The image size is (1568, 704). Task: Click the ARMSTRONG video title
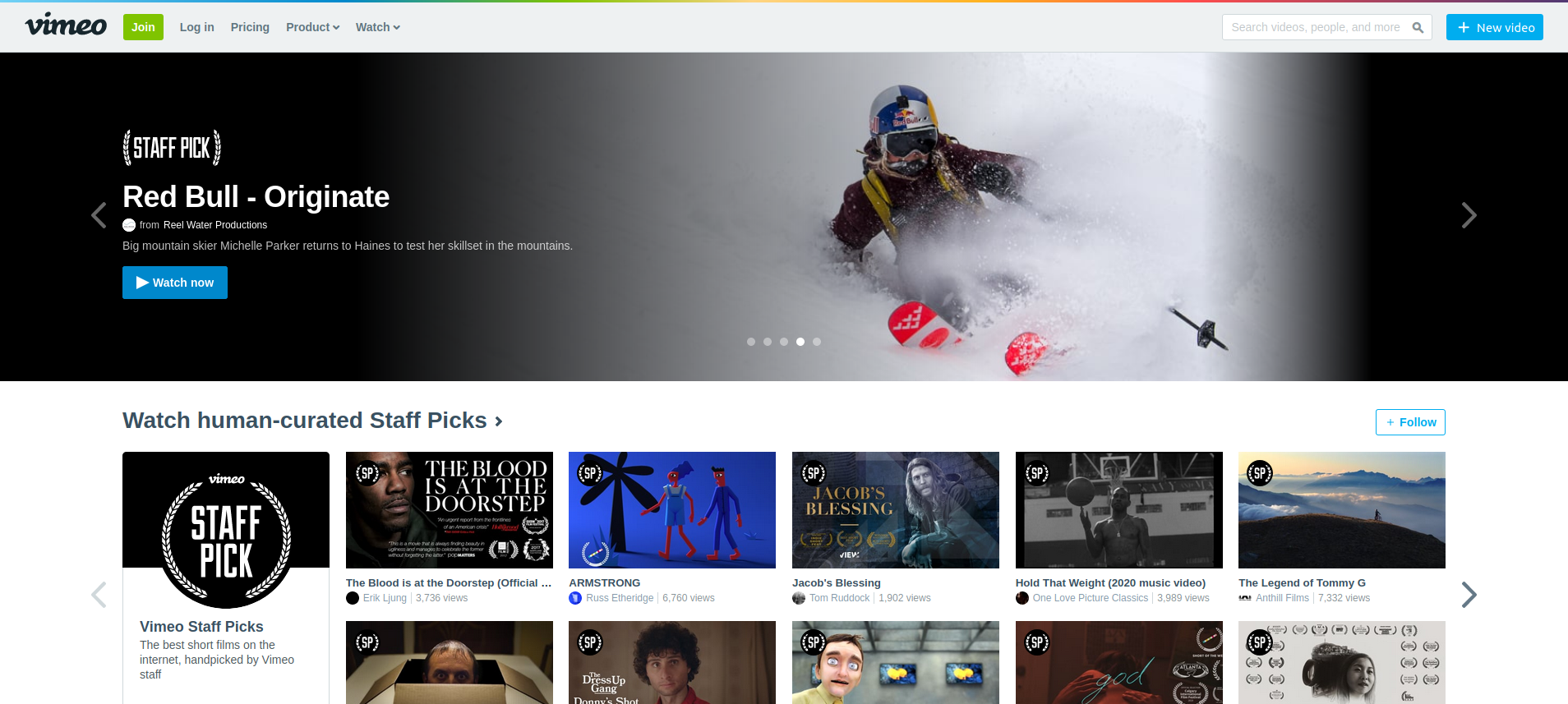605,583
